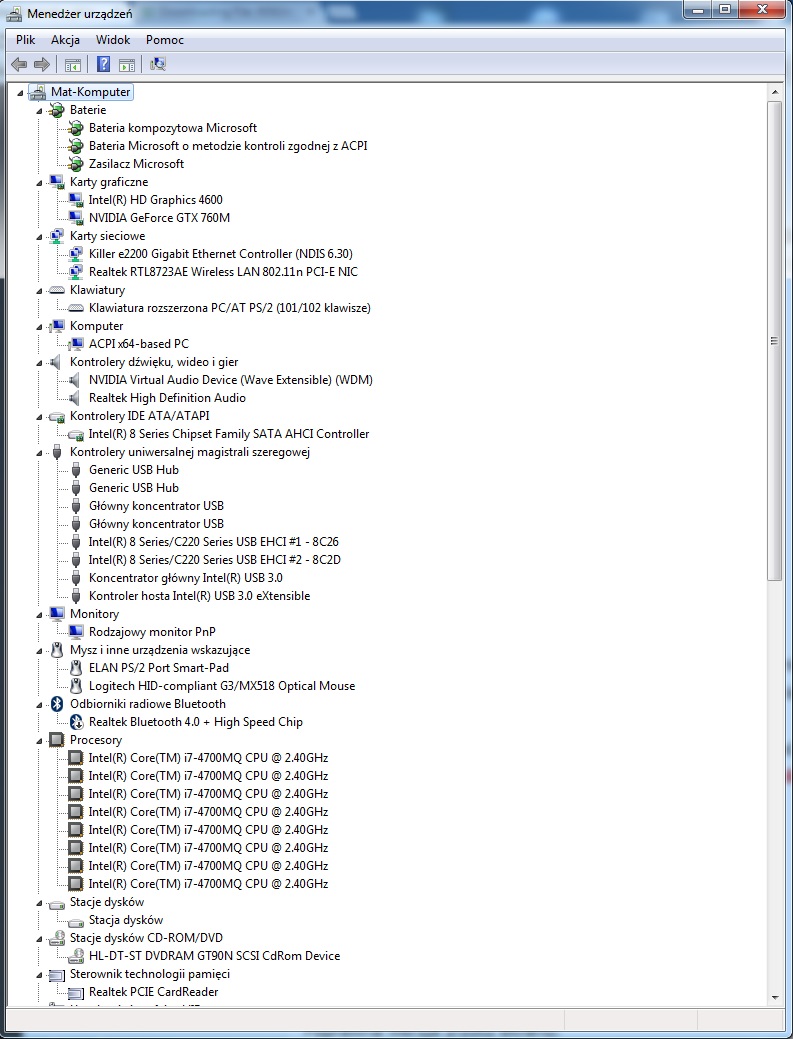Click the NVIDIA GeForce GTX 760M icon
This screenshot has width=793, height=1039.
[x=76, y=218]
